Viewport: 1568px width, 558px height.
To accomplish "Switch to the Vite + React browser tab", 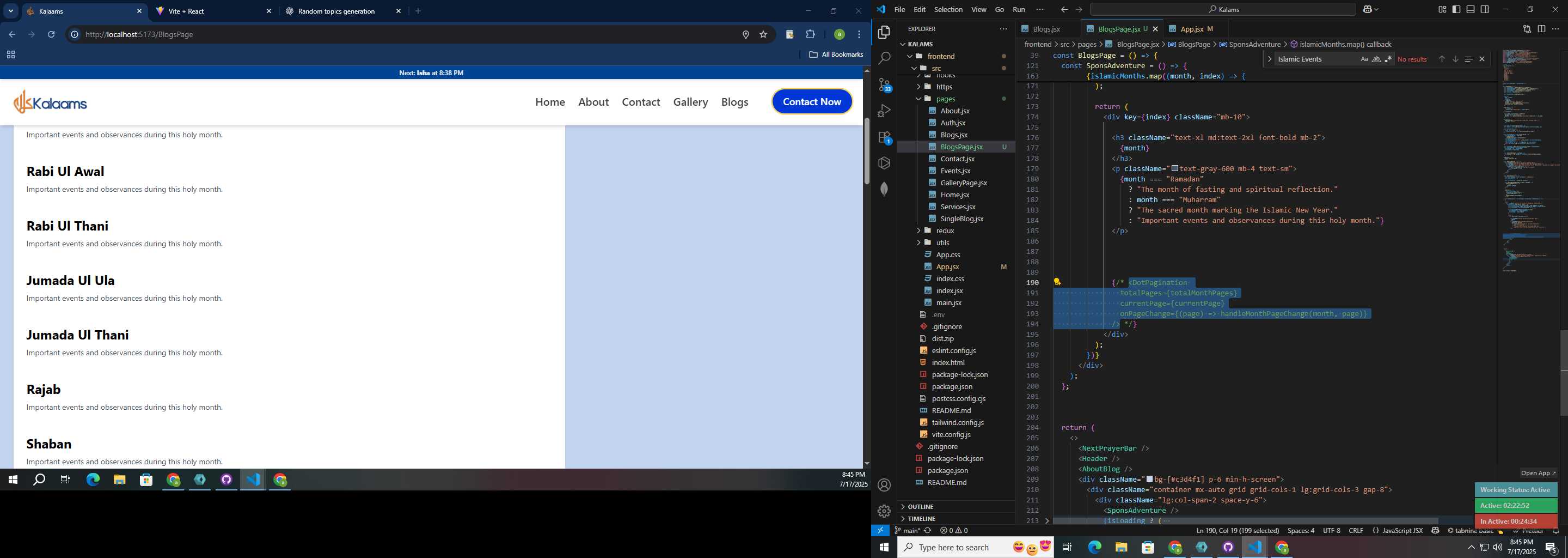I will (x=213, y=11).
